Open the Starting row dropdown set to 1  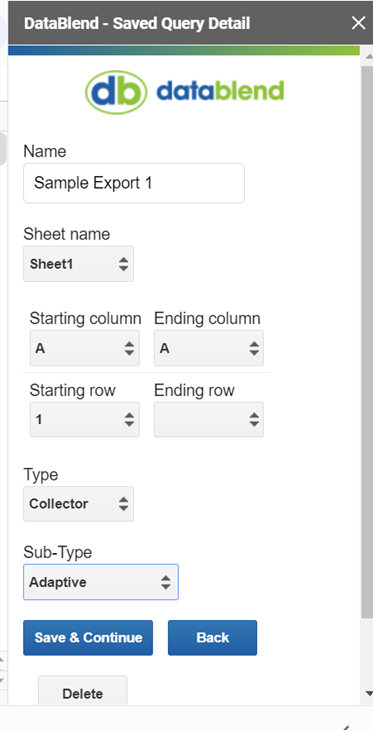(85, 419)
